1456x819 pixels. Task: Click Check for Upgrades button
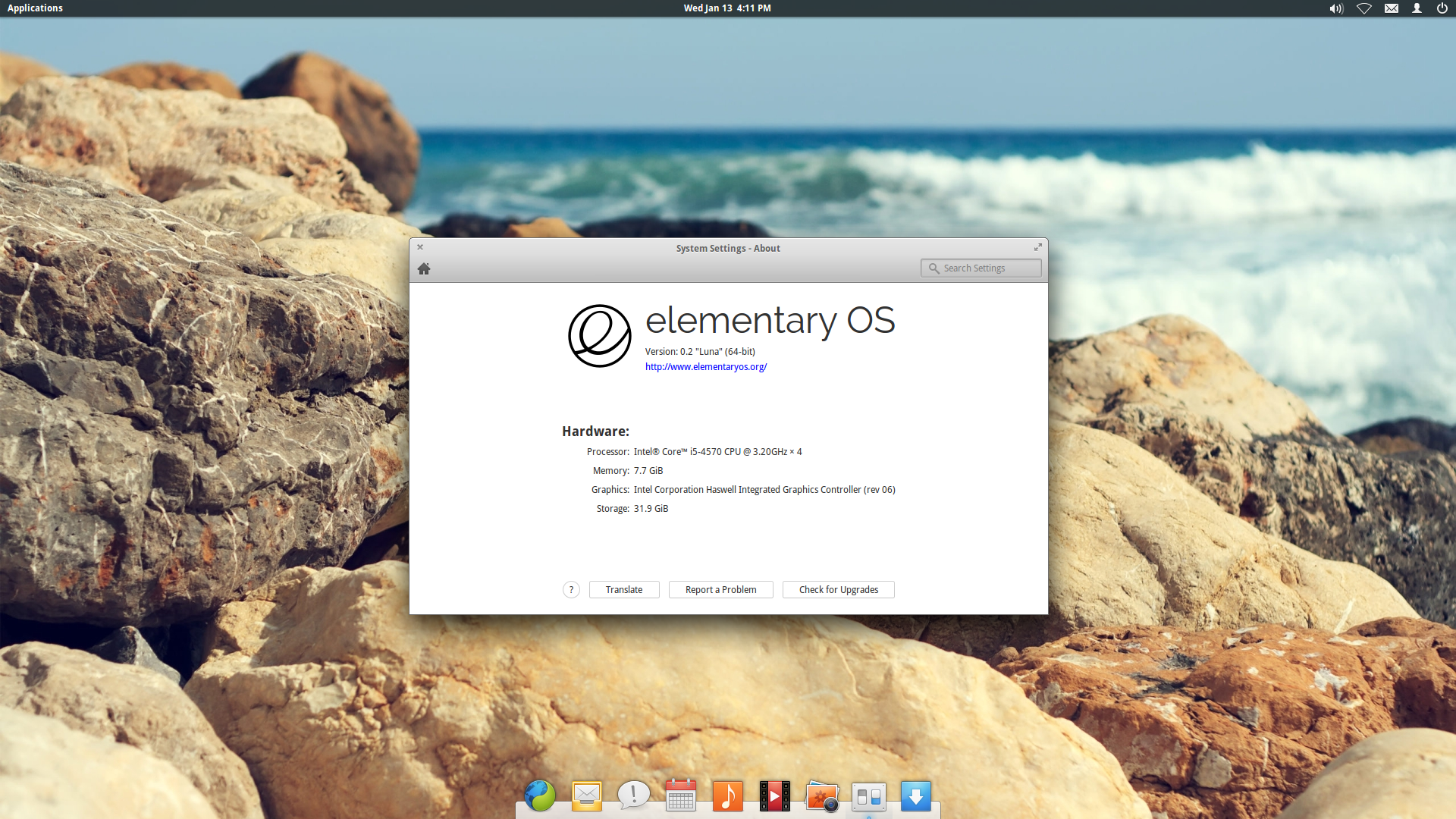pos(838,590)
